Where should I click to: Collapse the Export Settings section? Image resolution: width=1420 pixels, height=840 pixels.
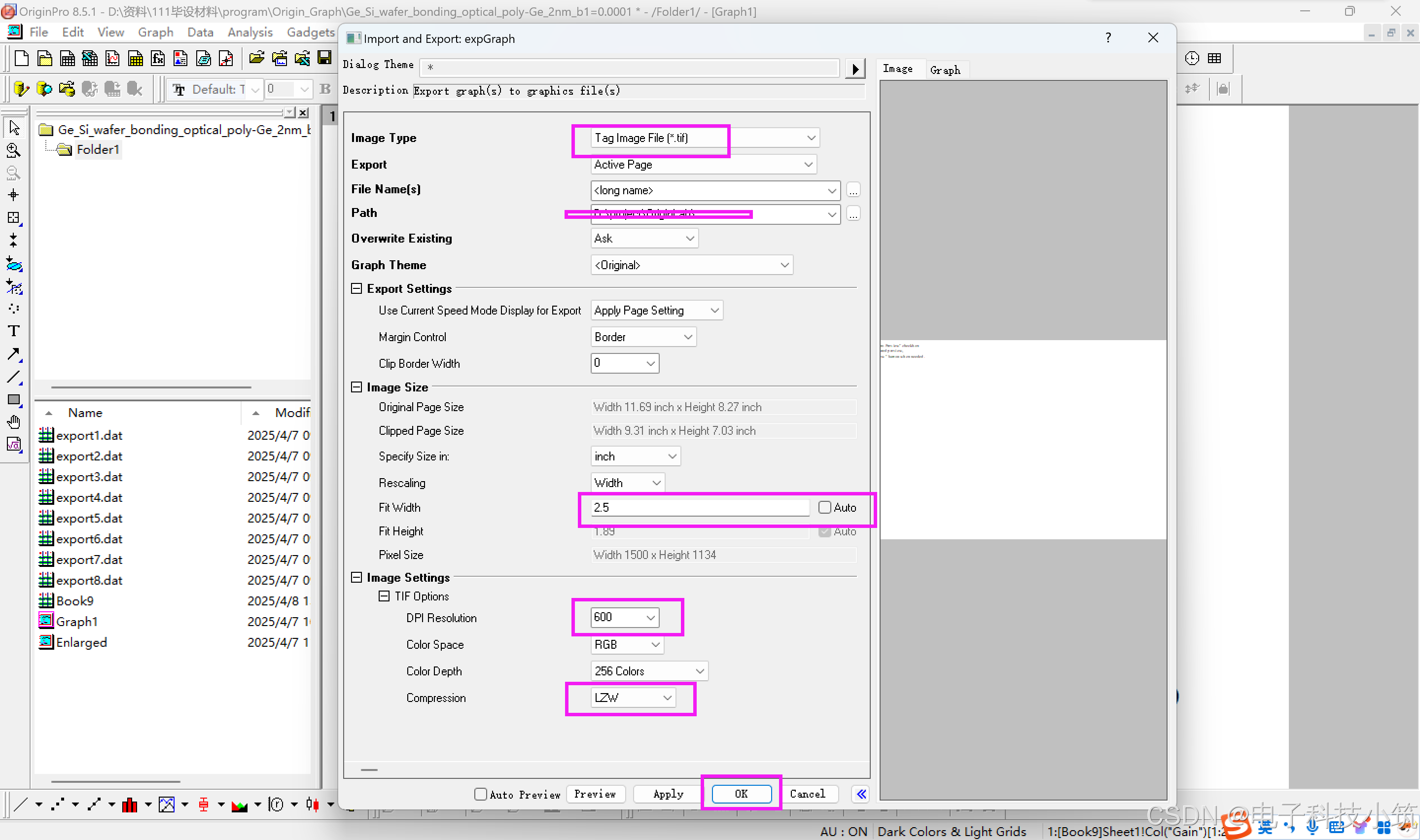(356, 289)
